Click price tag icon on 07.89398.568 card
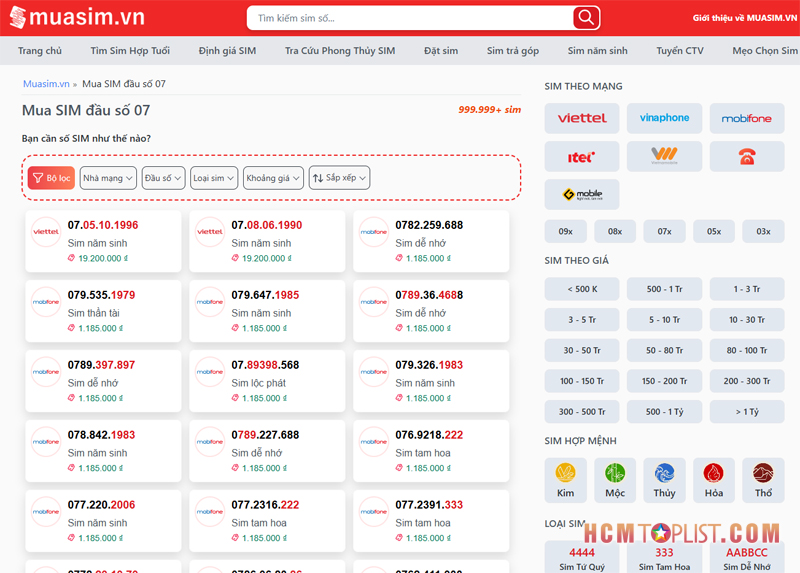Viewport: 800px width, 573px height. (235, 398)
